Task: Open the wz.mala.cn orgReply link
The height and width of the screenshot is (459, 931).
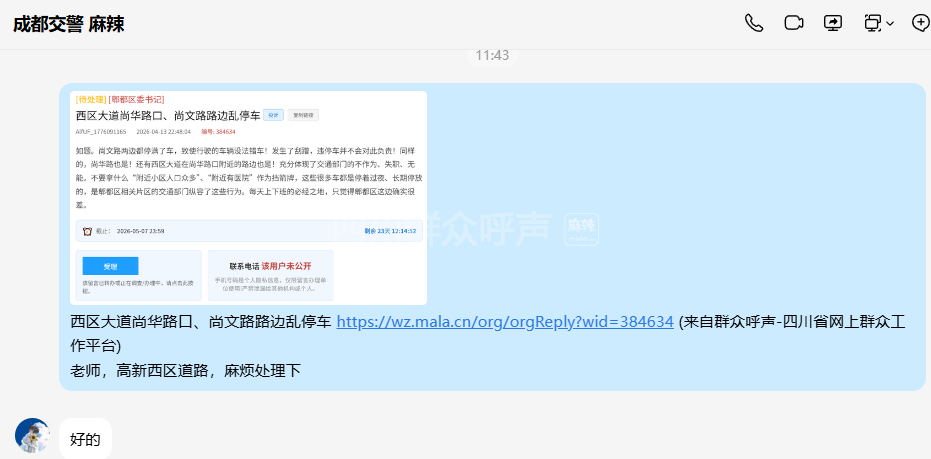Action: point(504,322)
